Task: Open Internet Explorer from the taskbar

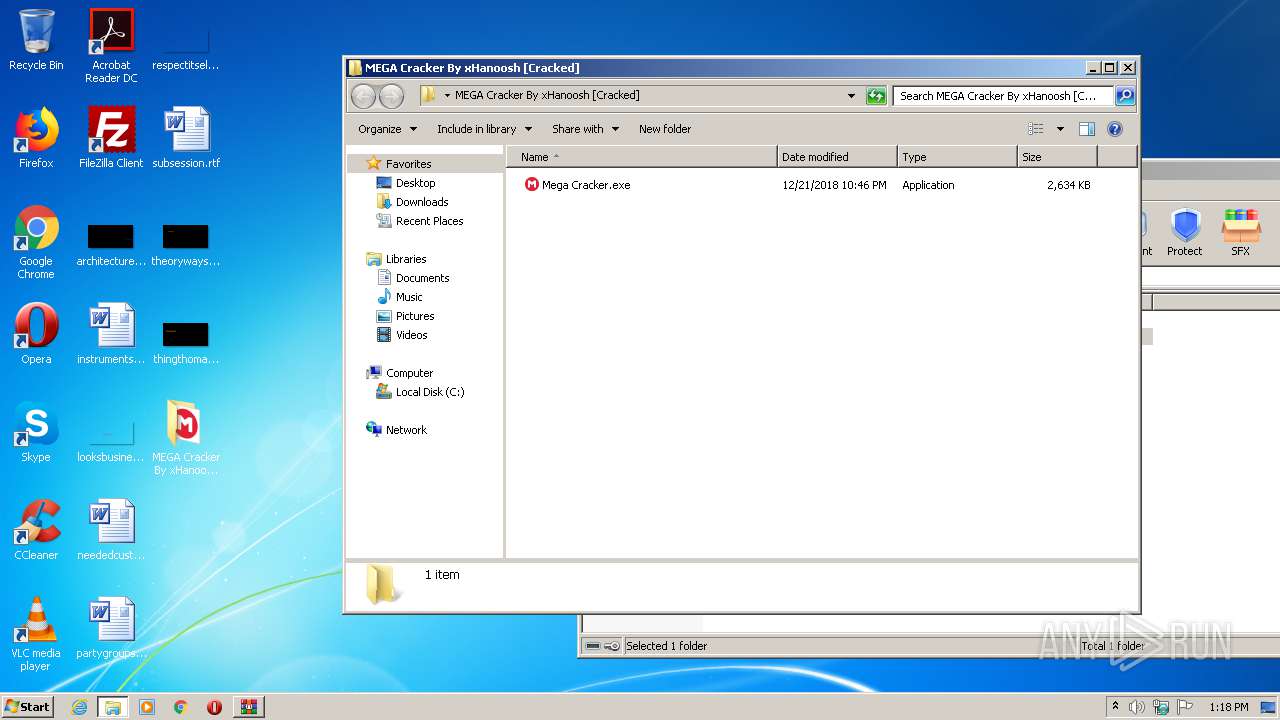Action: [79, 707]
